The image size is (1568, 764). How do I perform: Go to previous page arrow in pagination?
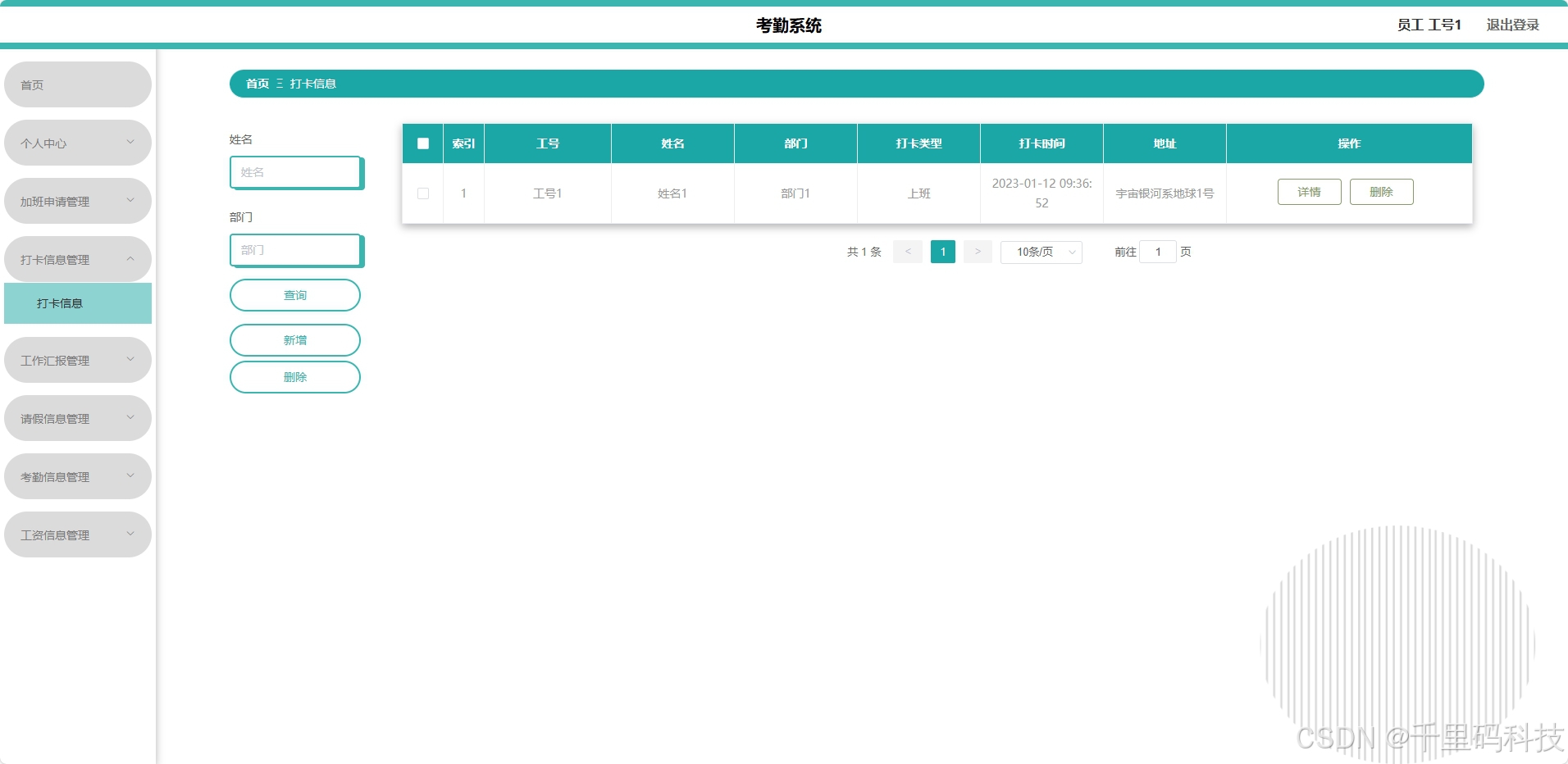[908, 252]
